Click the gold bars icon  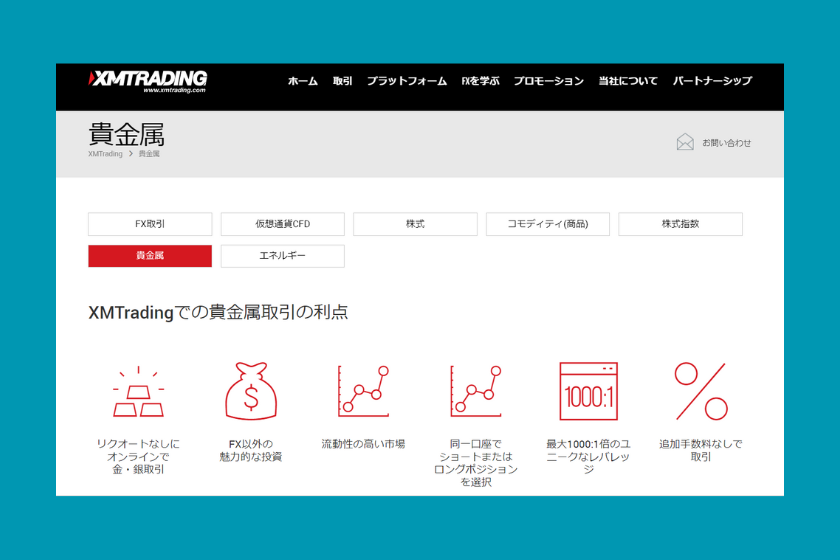[138, 393]
